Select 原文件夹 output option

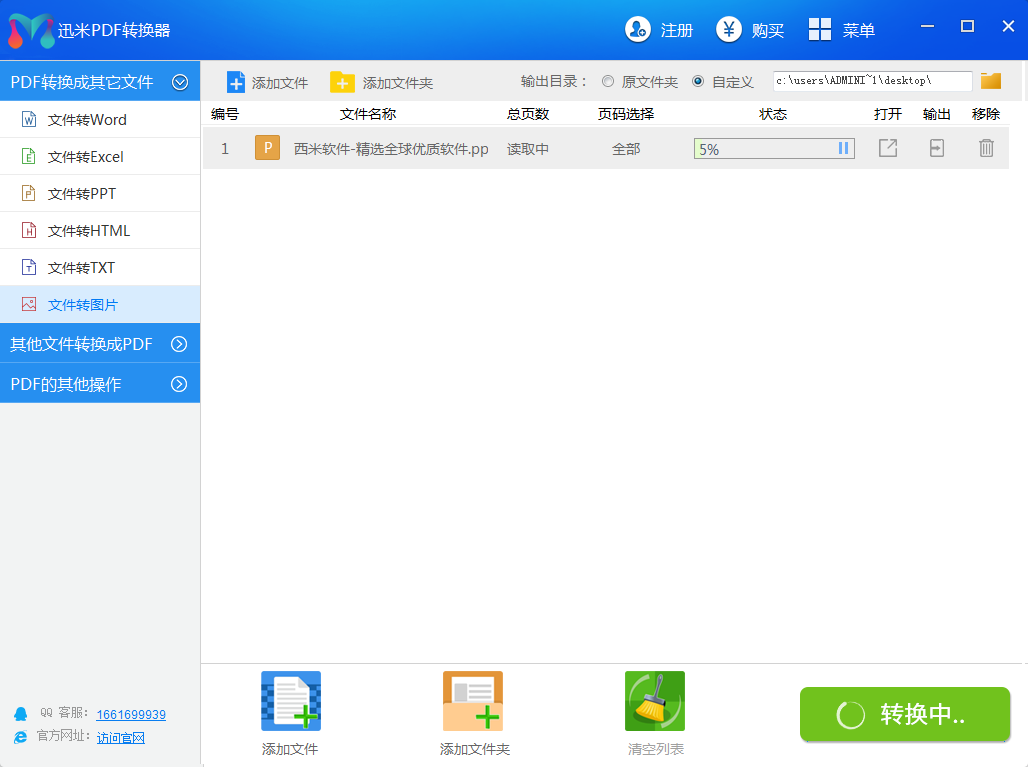pos(608,82)
